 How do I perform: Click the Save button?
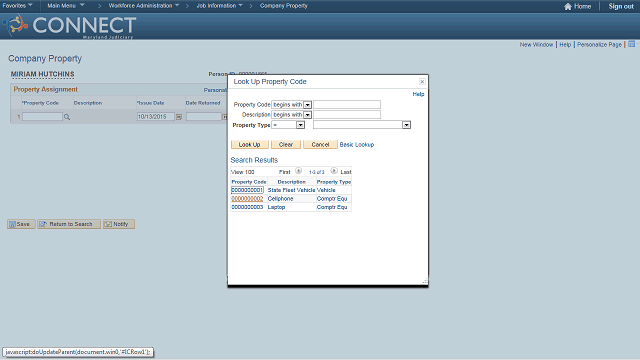tap(21, 224)
